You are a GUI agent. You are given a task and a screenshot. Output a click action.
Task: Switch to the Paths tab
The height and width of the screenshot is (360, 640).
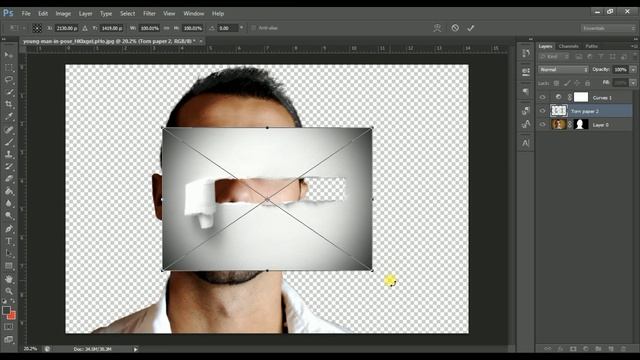pyautogui.click(x=591, y=46)
